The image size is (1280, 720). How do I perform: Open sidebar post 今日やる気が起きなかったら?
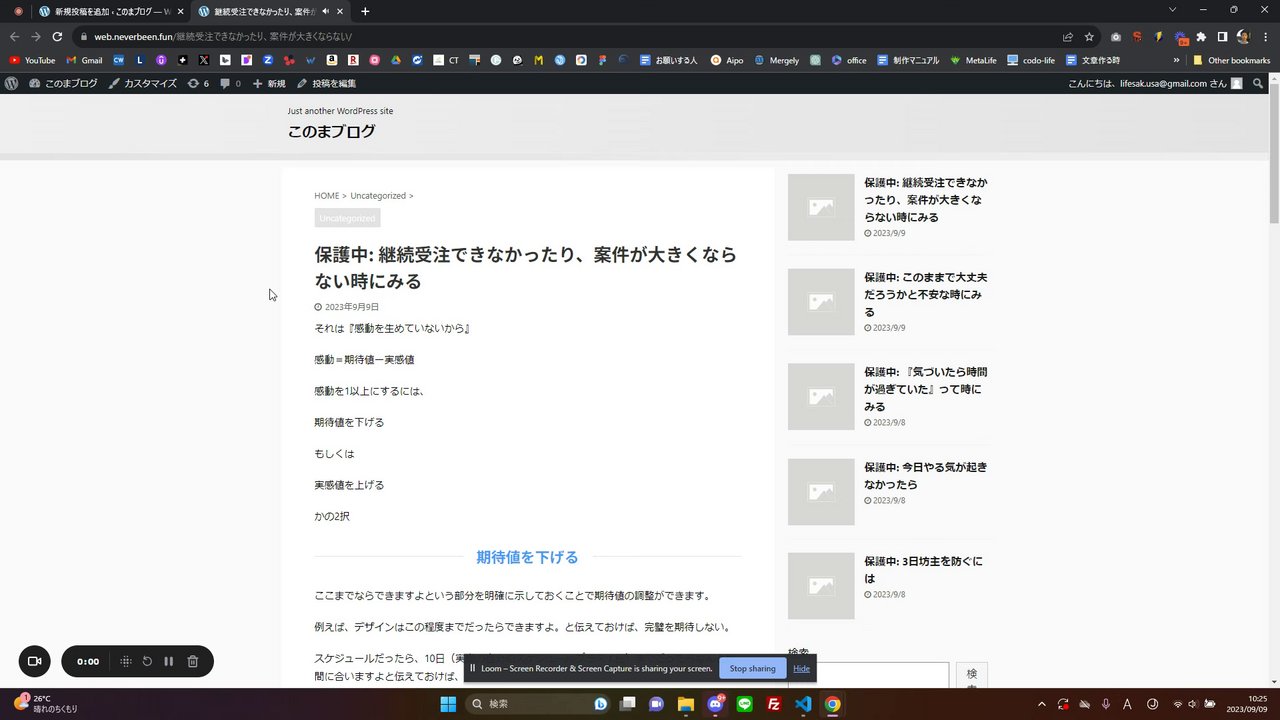point(925,475)
